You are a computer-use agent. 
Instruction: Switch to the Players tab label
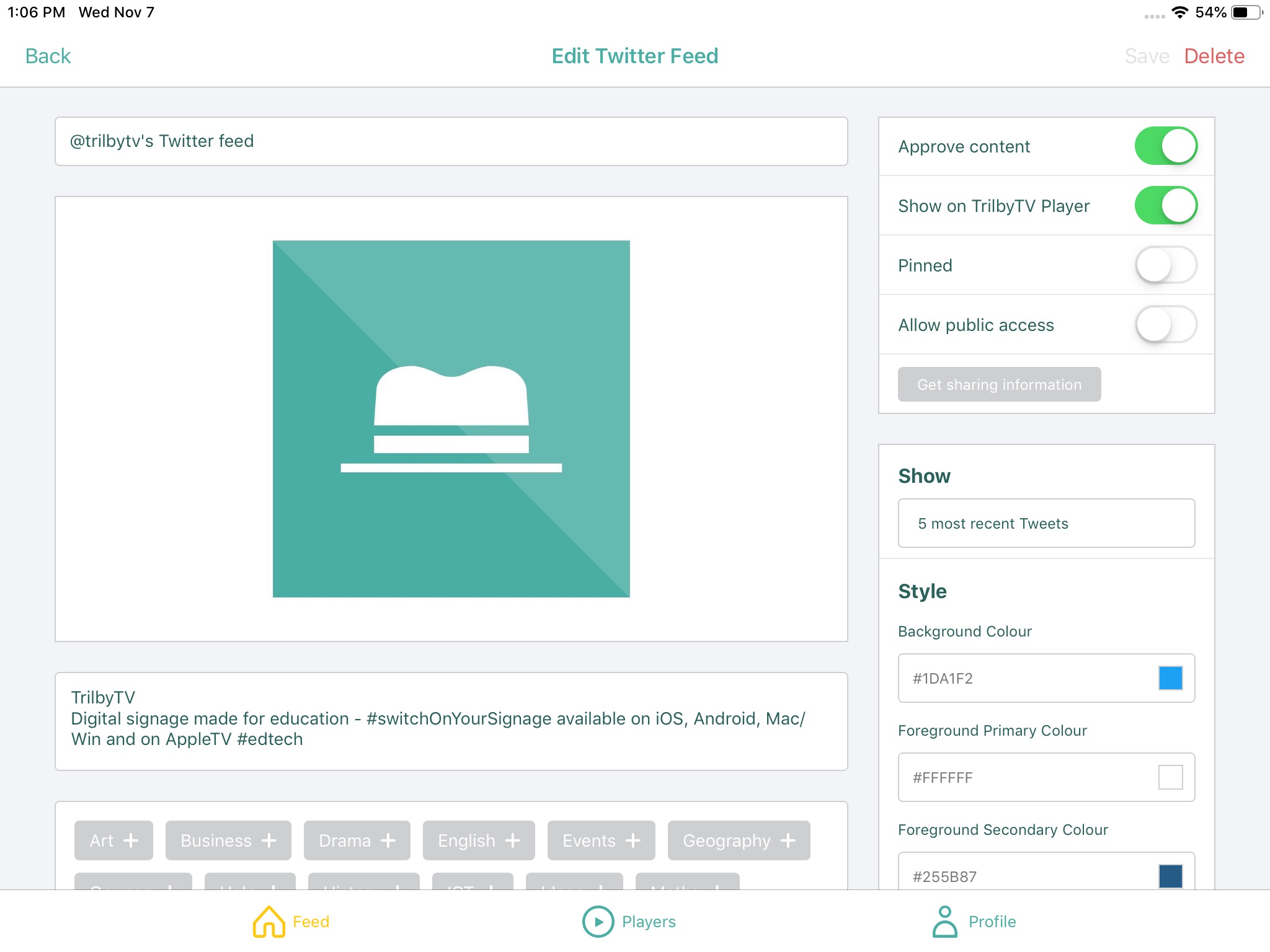[649, 922]
